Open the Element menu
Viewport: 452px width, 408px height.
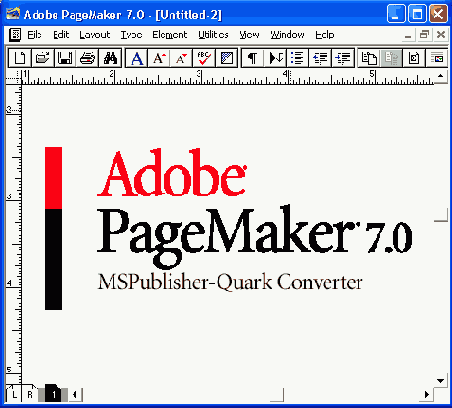click(x=170, y=35)
